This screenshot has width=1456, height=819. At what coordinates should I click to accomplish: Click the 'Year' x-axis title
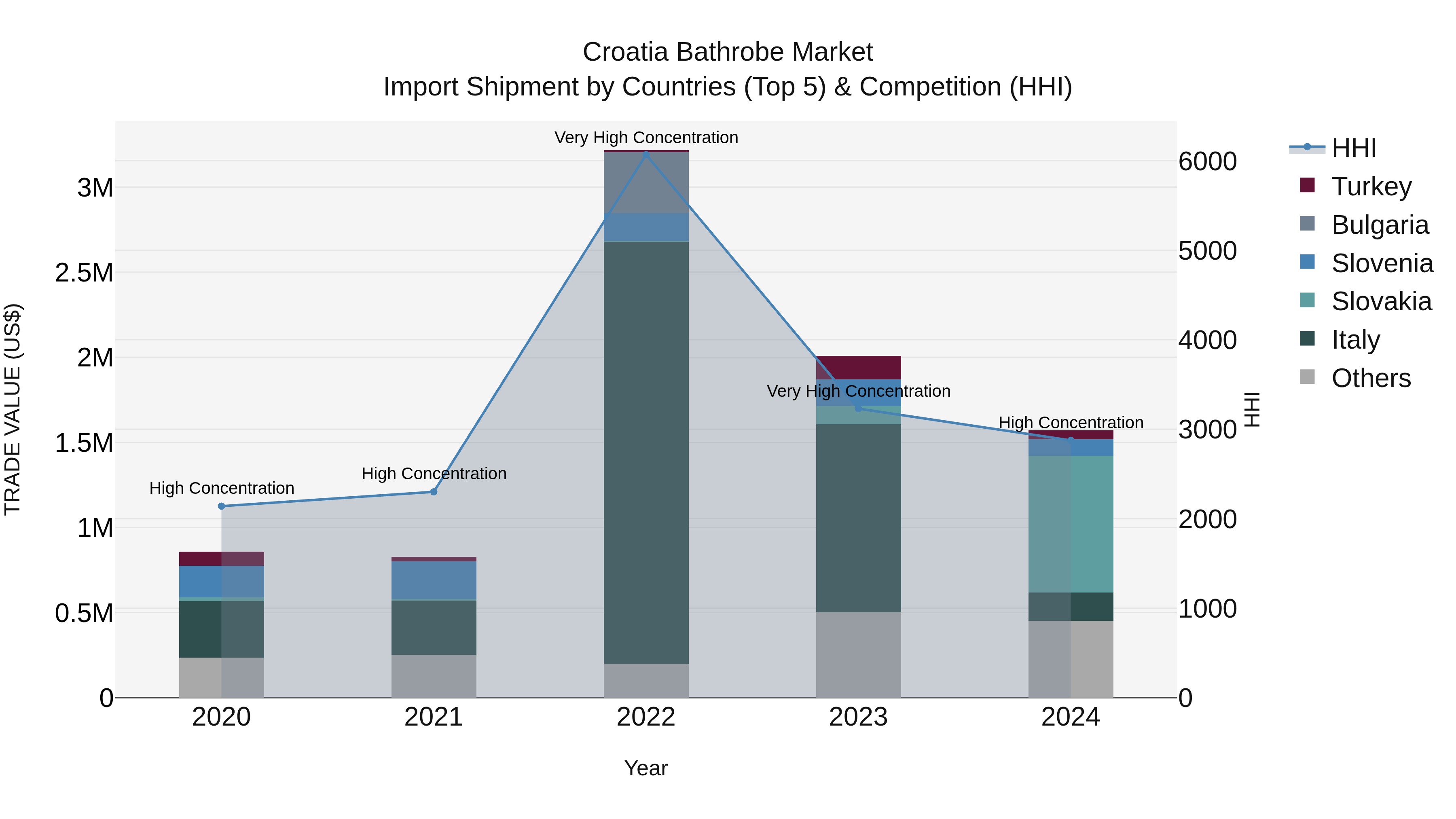pyautogui.click(x=646, y=768)
